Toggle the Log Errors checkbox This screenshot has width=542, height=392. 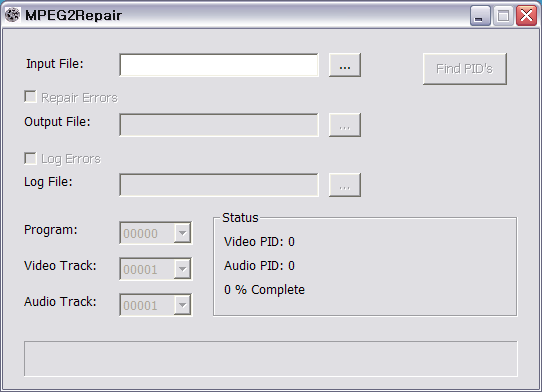(30, 159)
